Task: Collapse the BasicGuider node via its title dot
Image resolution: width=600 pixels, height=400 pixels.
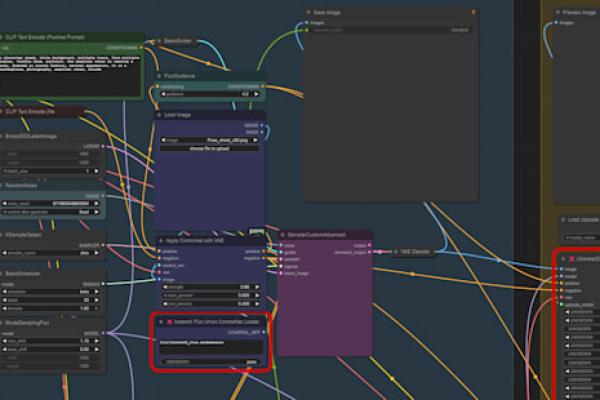Action: point(159,41)
